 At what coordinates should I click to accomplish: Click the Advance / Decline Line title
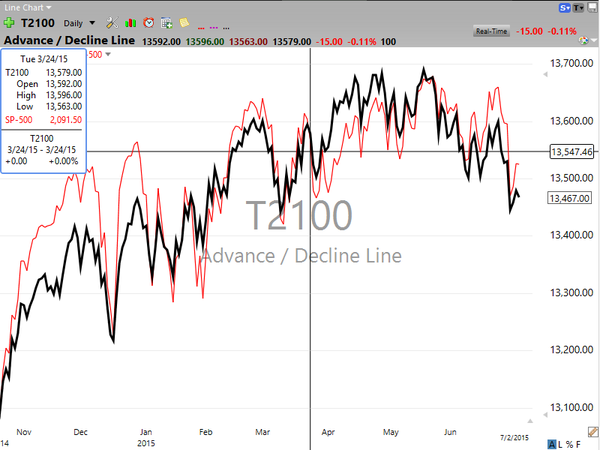(69, 41)
